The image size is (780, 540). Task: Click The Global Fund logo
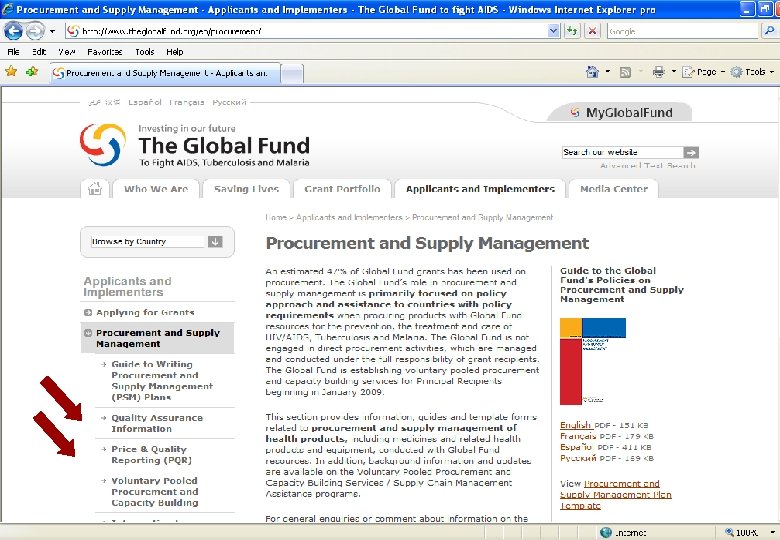point(195,145)
